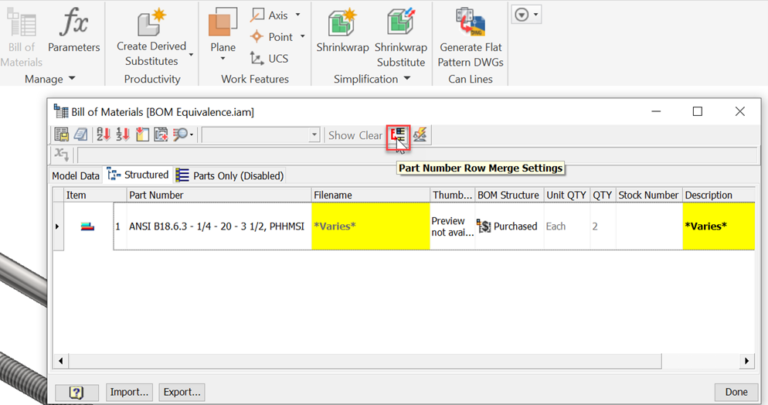Image resolution: width=768 pixels, height=405 pixels.
Task: Switch to the Model Data tab
Action: coord(76,175)
